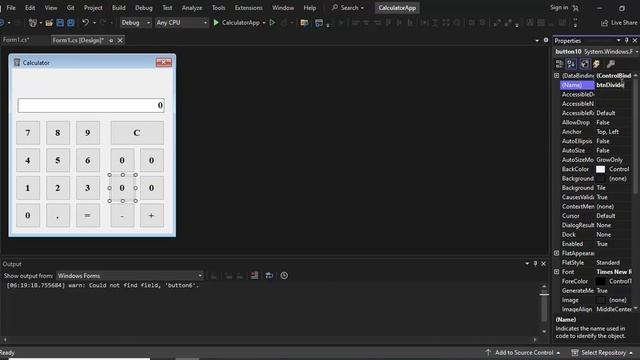Expand the (DataBindings) property node
Screen dimensions: 640x360
pyautogui.click(x=556, y=76)
